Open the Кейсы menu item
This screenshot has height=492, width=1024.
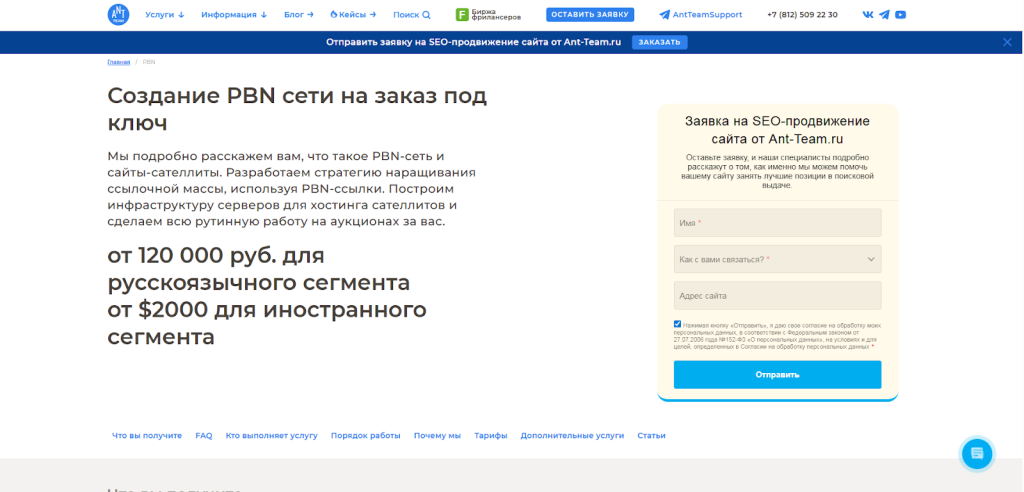357,15
